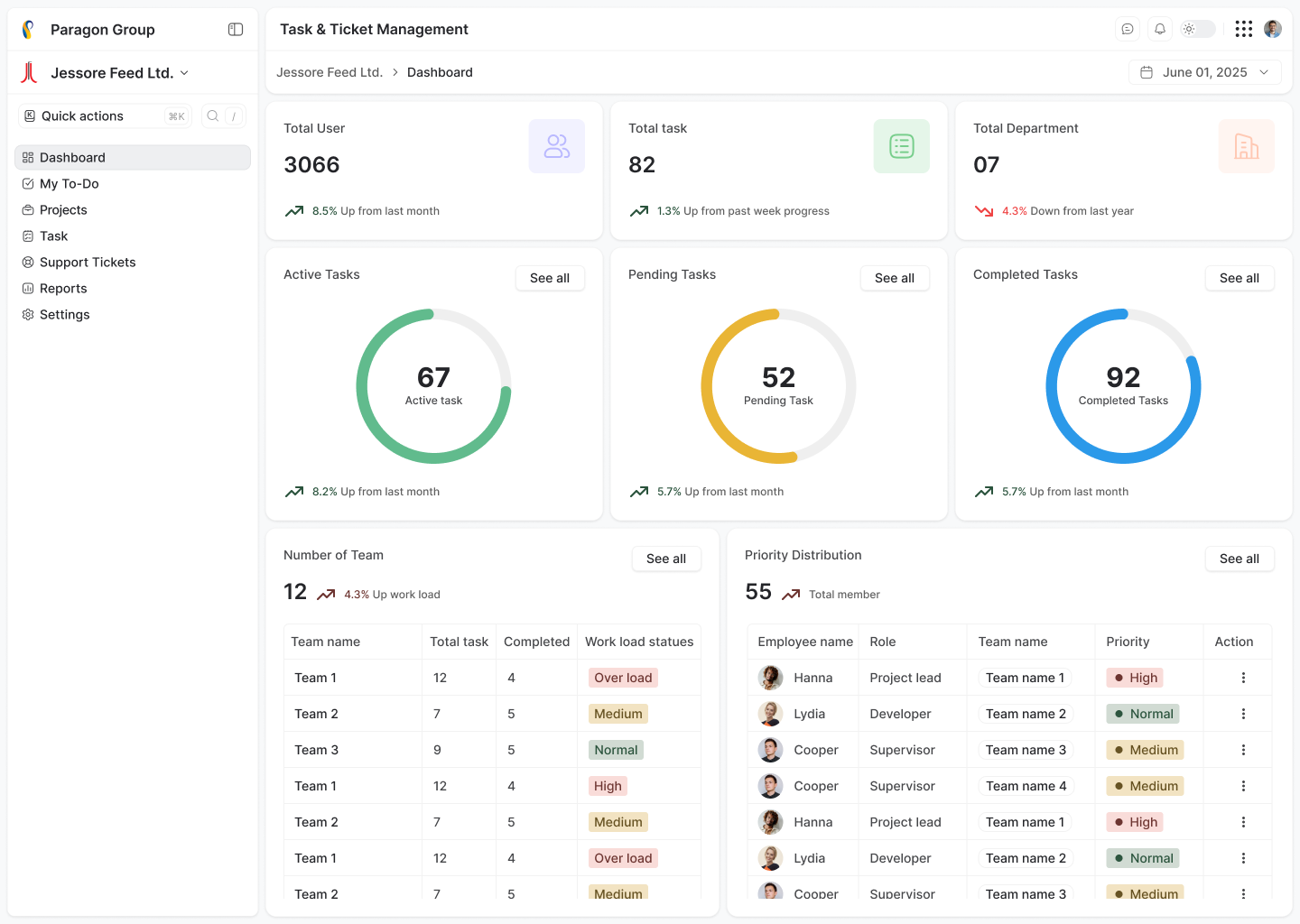See all Active Tasks
Screen dimensions: 1300x924
[549, 278]
